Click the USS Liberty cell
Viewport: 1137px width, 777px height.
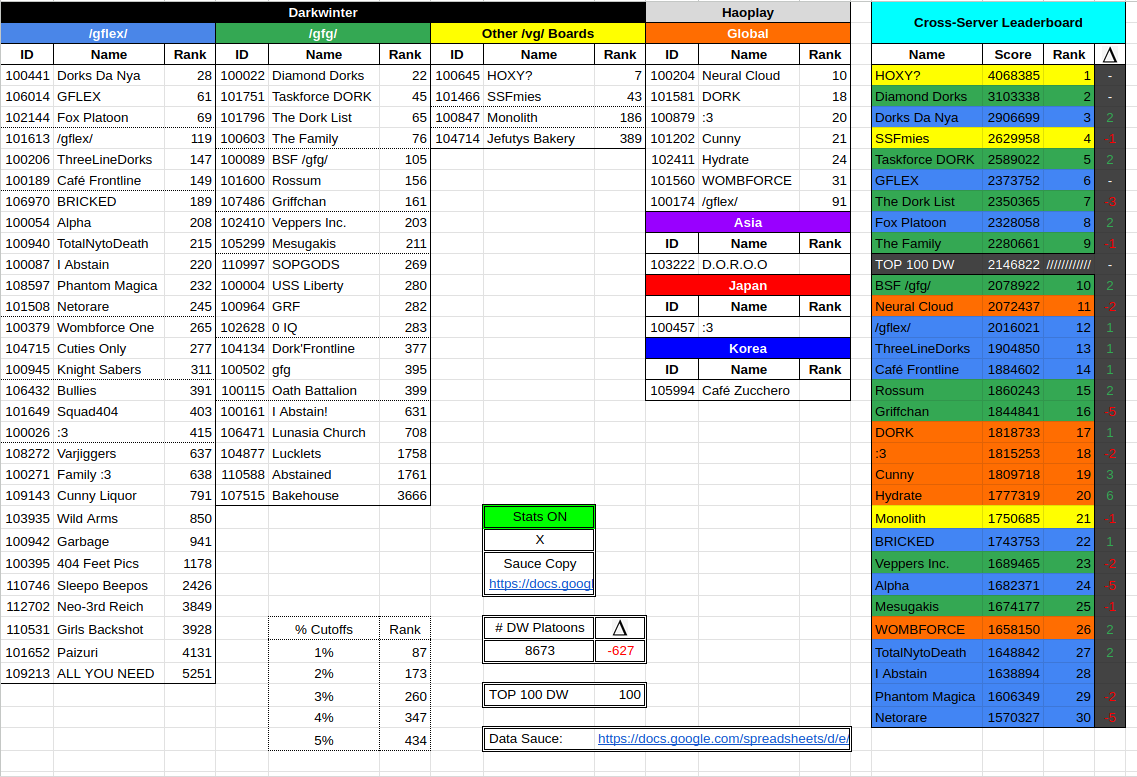(x=323, y=286)
